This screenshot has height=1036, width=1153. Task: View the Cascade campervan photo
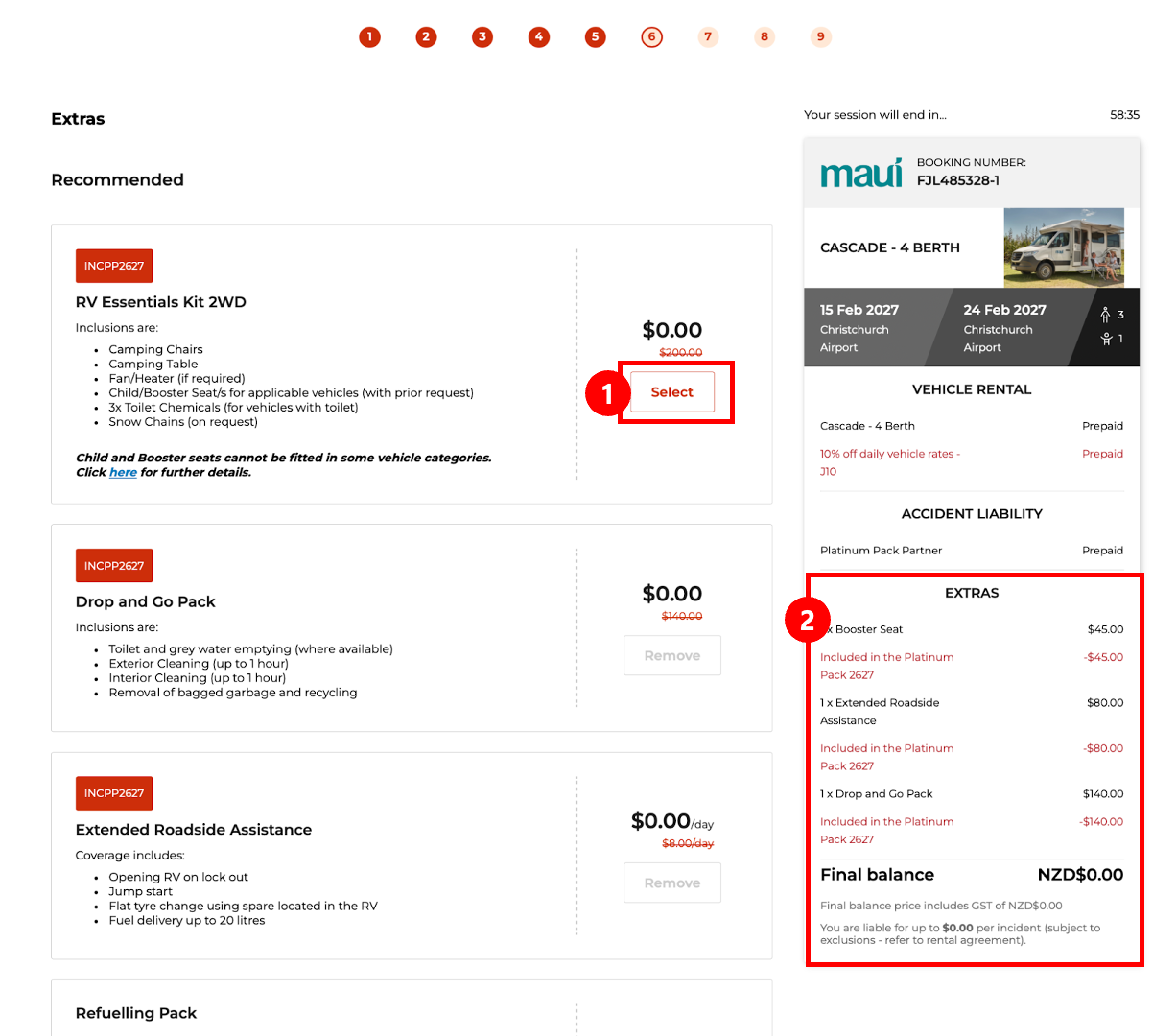click(x=1064, y=247)
